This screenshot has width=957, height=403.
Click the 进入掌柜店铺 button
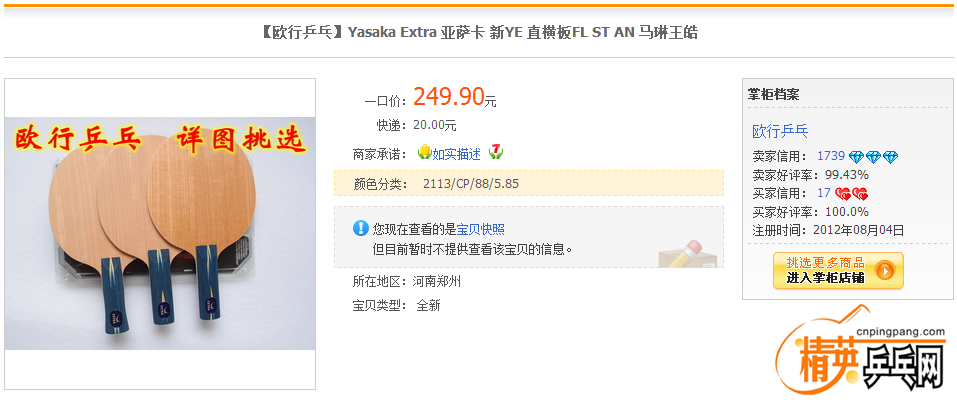838,270
